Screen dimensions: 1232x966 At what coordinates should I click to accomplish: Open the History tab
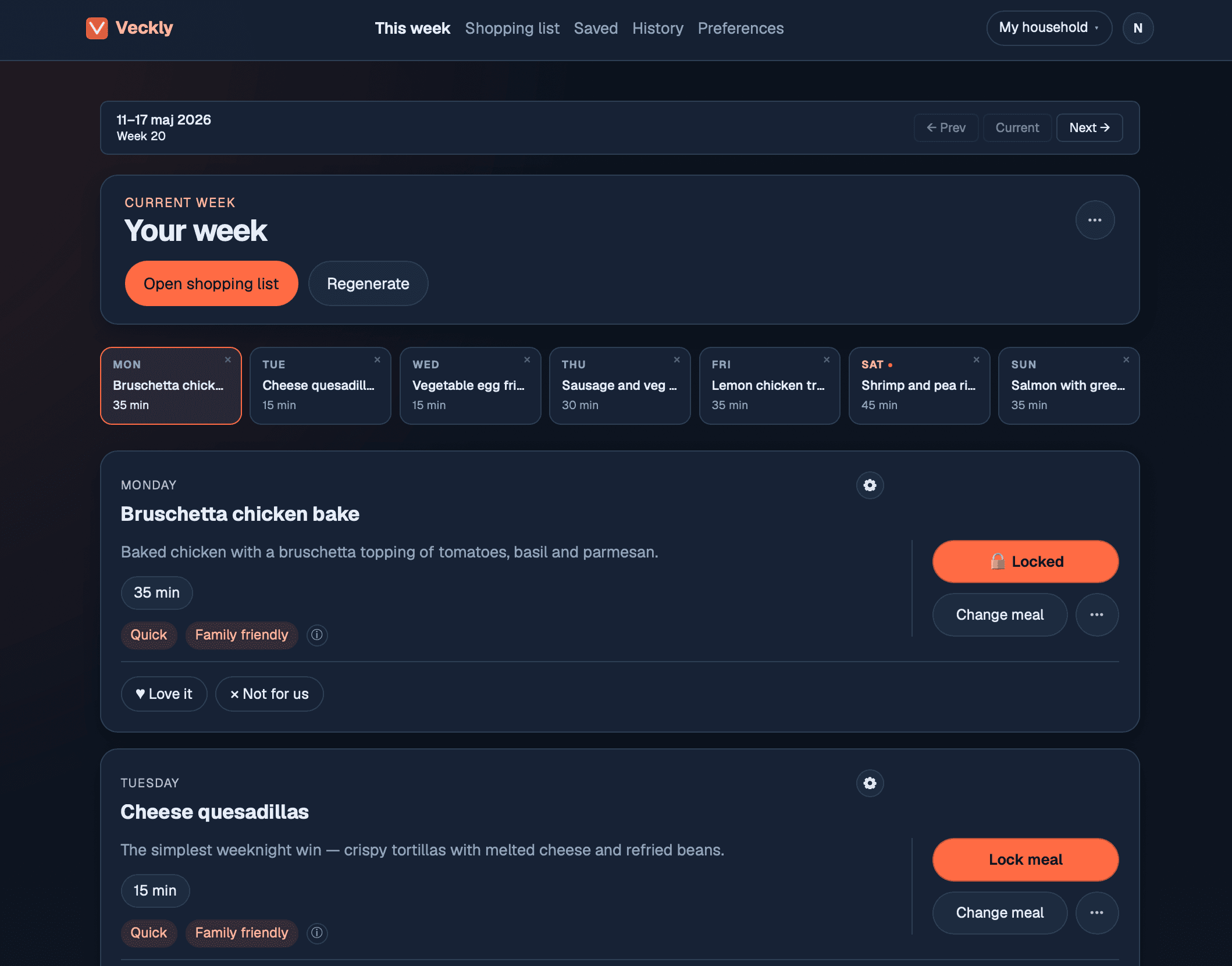(658, 28)
